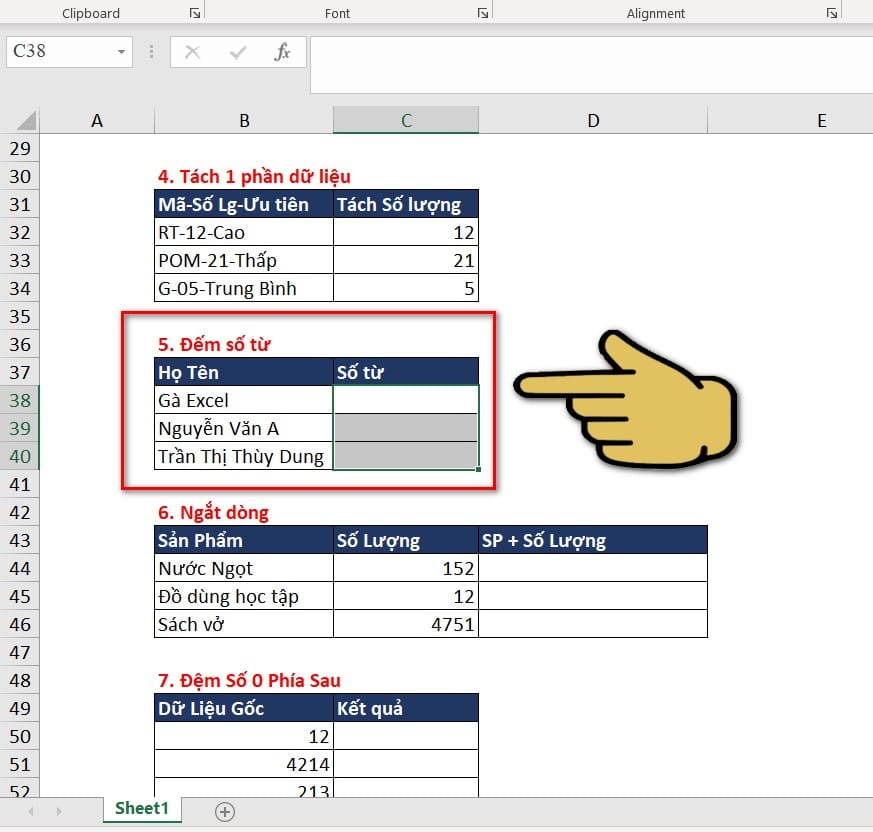Screen dimensions: 873x832
Task: Click the previous sheet navigation arrow
Action: (x=31, y=811)
